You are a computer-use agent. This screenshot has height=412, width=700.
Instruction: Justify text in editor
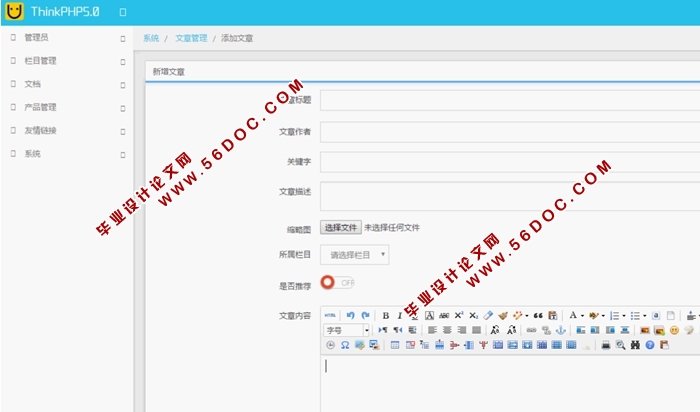click(476, 330)
